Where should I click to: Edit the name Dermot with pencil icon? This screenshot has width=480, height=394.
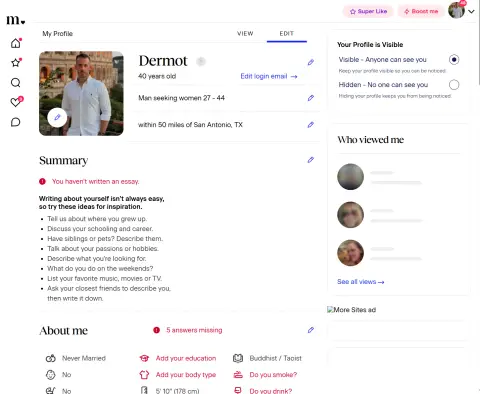pyautogui.click(x=311, y=62)
